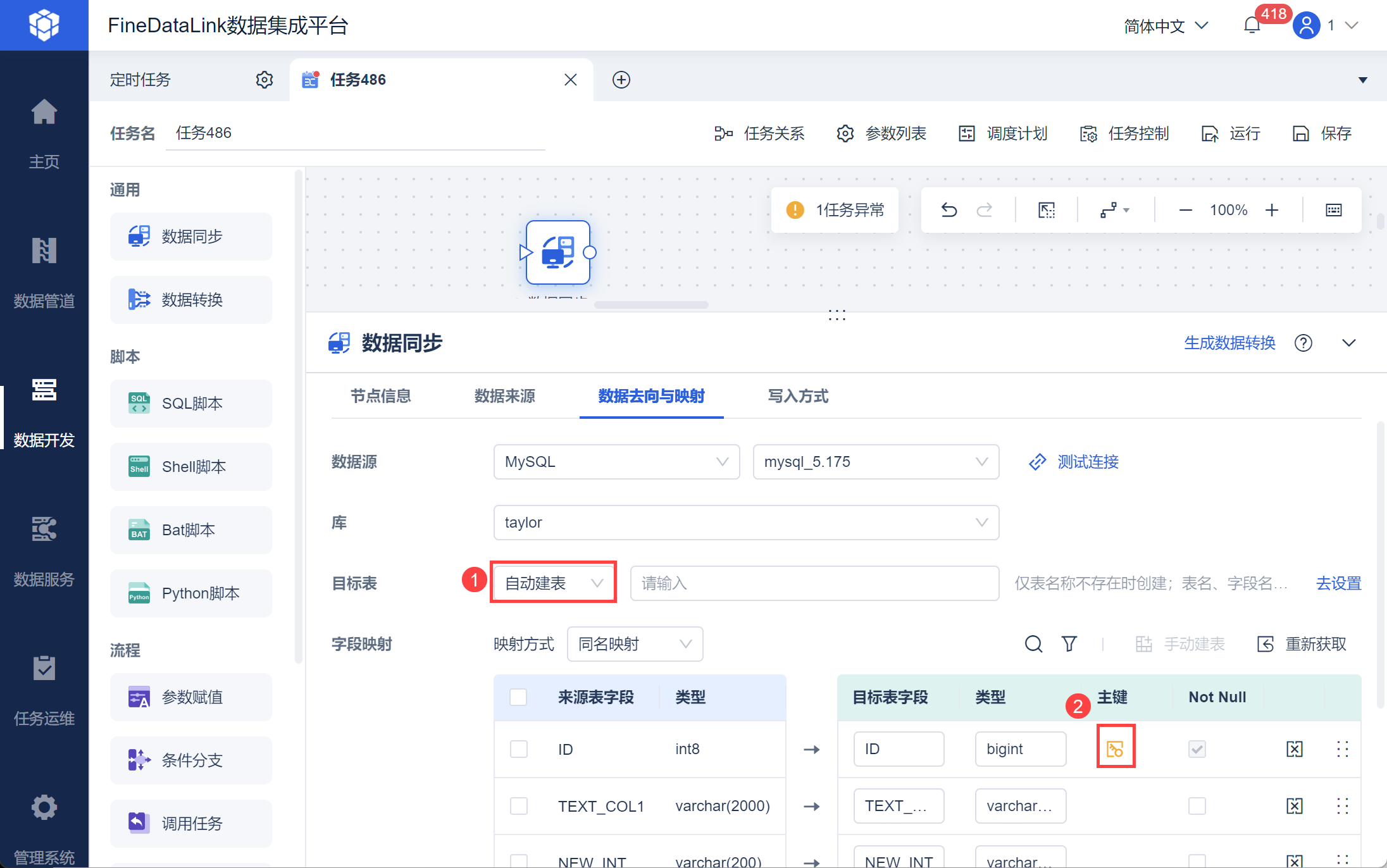Image resolution: width=1387 pixels, height=868 pixels.
Task: Click the undo arrow in canvas toolbar
Action: [949, 210]
